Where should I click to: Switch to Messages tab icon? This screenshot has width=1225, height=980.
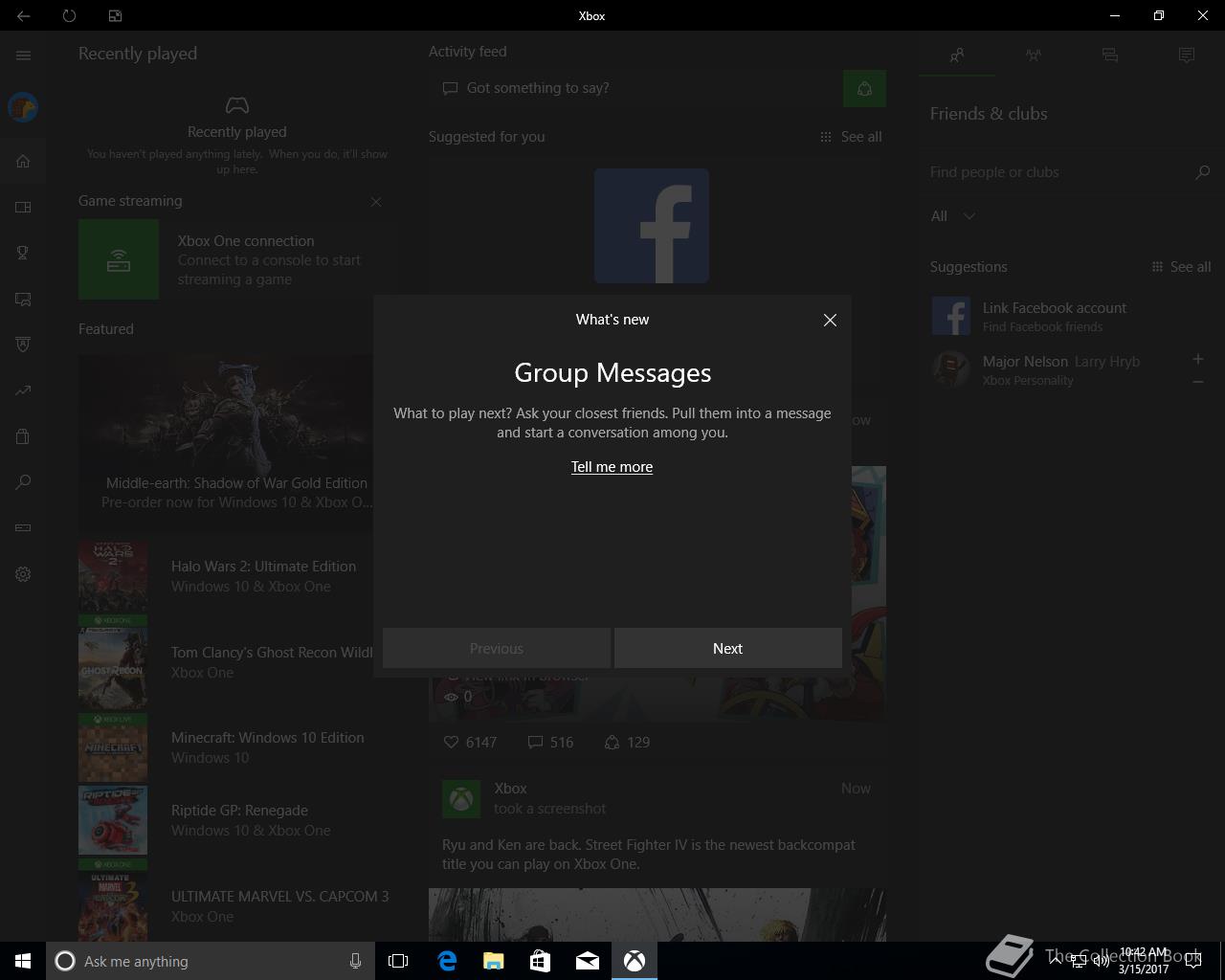point(1110,56)
